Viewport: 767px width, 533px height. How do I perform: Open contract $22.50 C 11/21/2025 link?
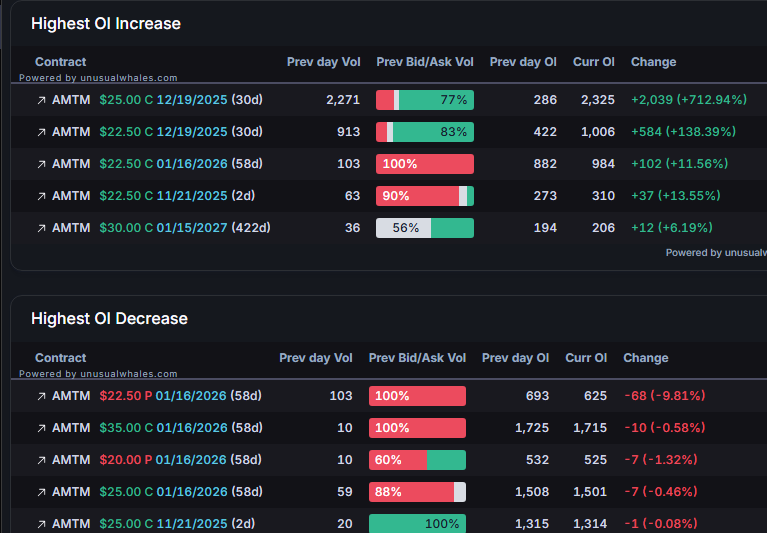177,196
